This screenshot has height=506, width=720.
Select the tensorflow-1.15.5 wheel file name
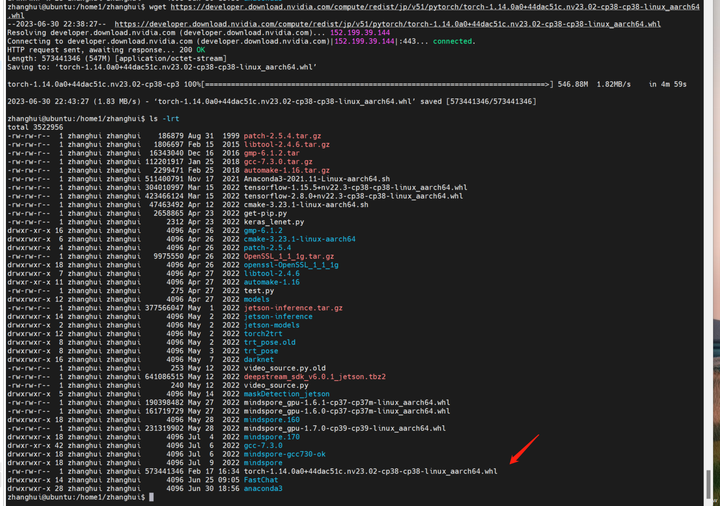pos(355,187)
